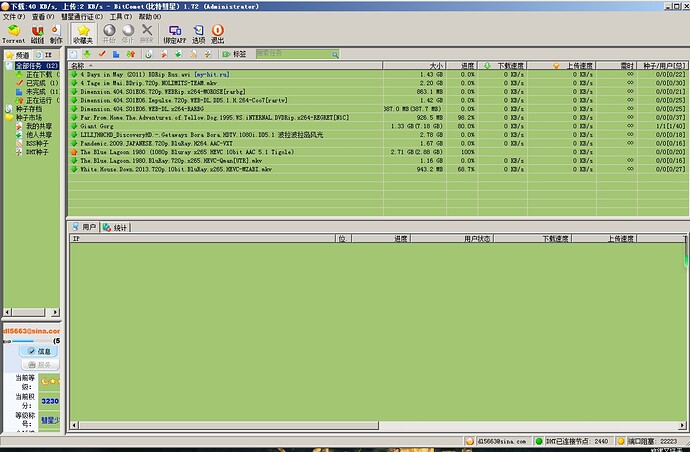The height and width of the screenshot is (452, 690).
Task: Click the bottom panel horizontal scrollbar
Action: click(228, 425)
